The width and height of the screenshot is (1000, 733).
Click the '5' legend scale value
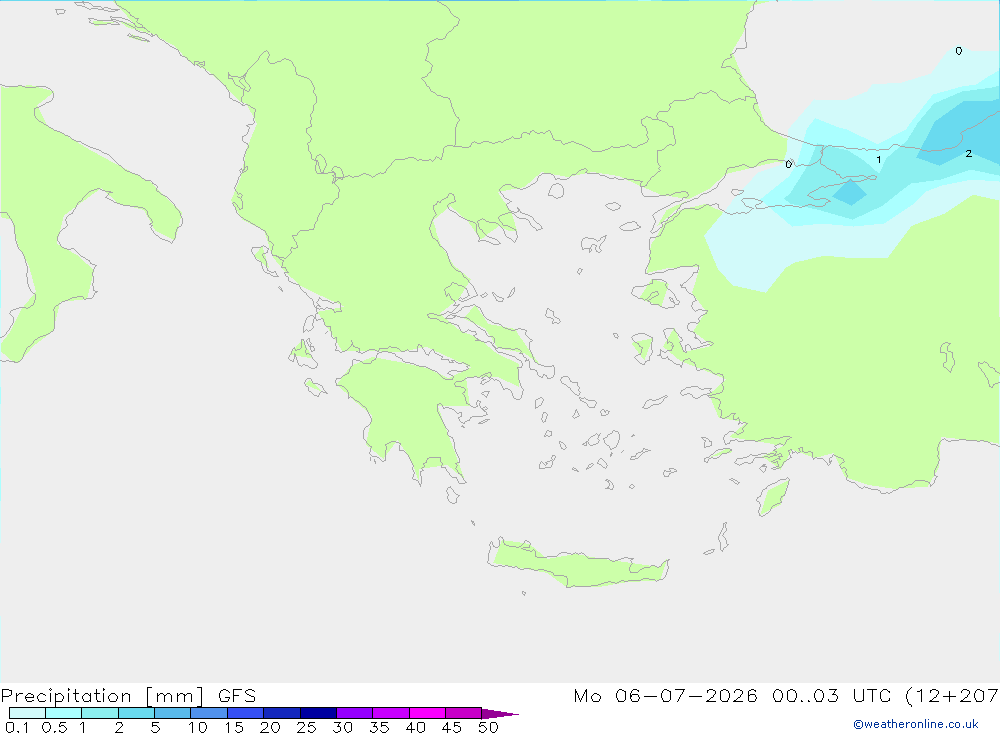[155, 727]
